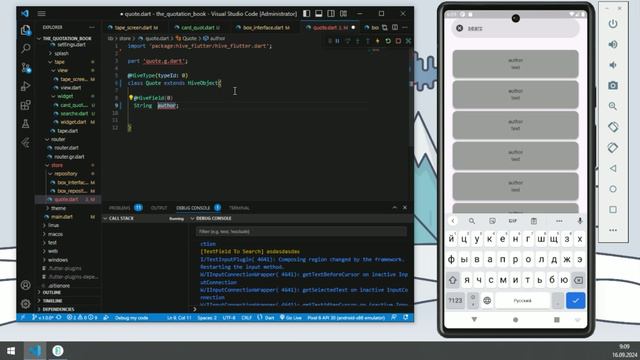640x360 pixels.
Task: Open the Source Control view
Action: [26, 67]
